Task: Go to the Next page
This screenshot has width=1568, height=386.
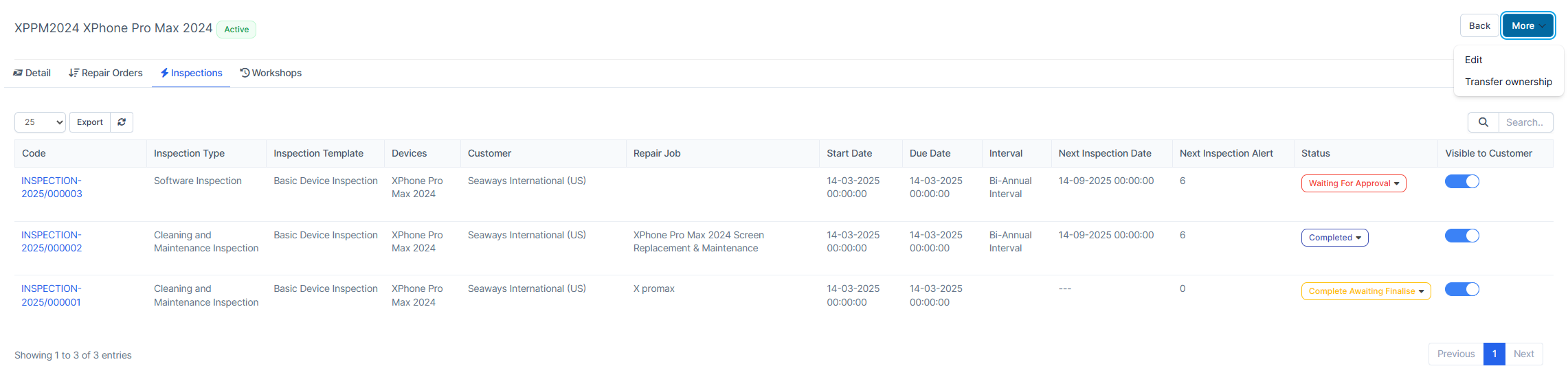Action: 1523,354
